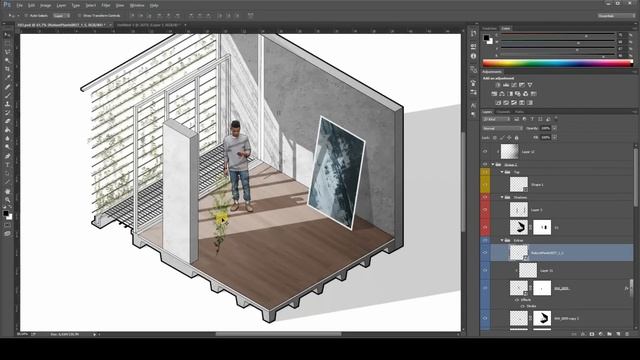Screen dimensions: 640x360
Task: Add a Hue/Saturation adjustment
Action: tap(494, 94)
